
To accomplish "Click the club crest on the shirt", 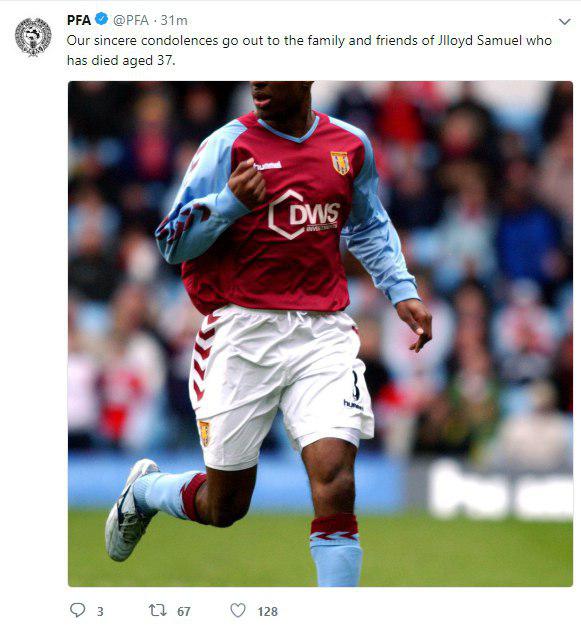I will coord(340,163).
